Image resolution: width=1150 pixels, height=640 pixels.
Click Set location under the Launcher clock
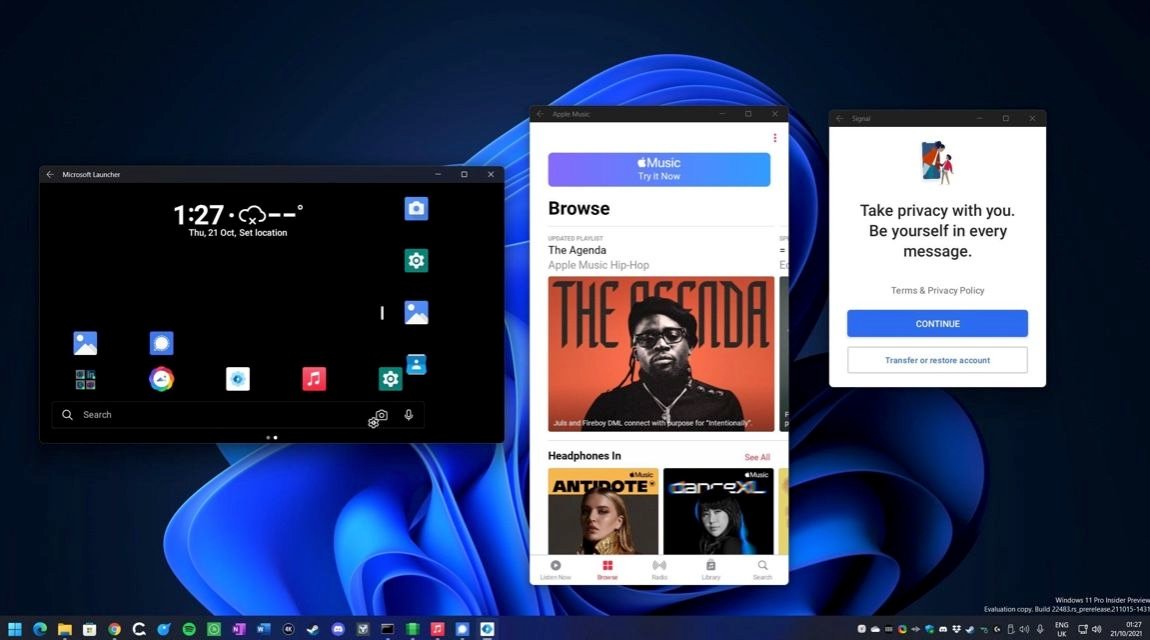tap(263, 233)
